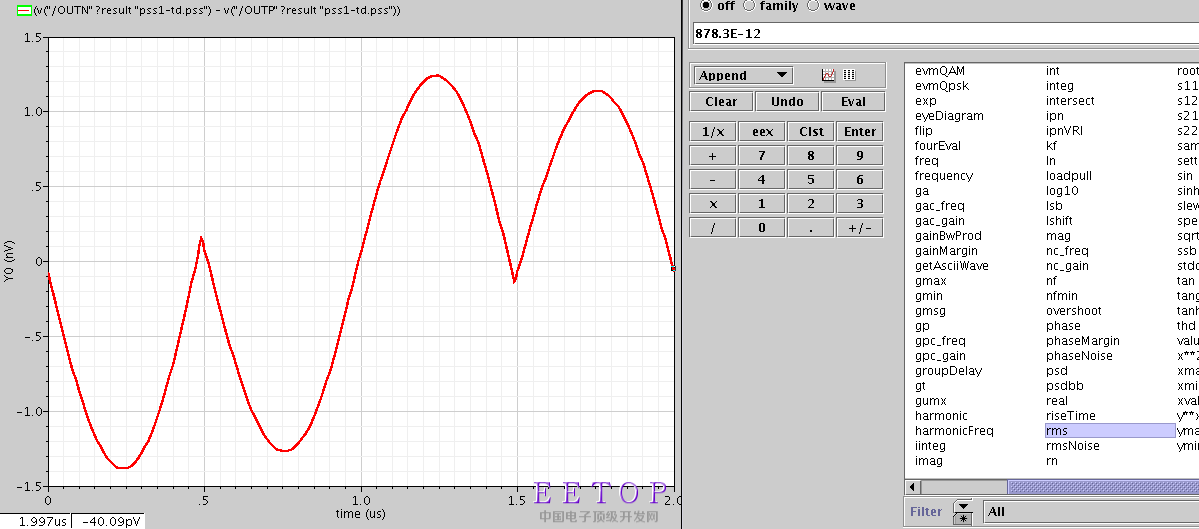Click keypad digit 4
Image resolution: width=1199 pixels, height=529 pixels.
click(x=762, y=180)
